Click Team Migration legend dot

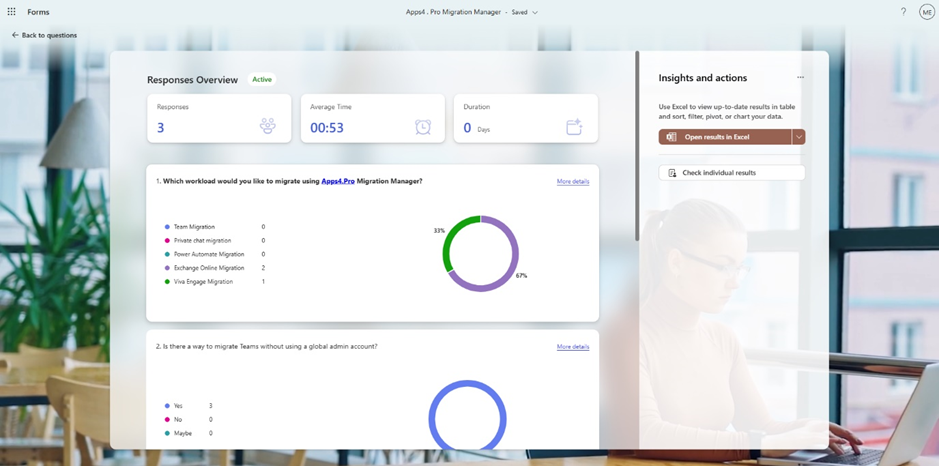[x=167, y=227]
